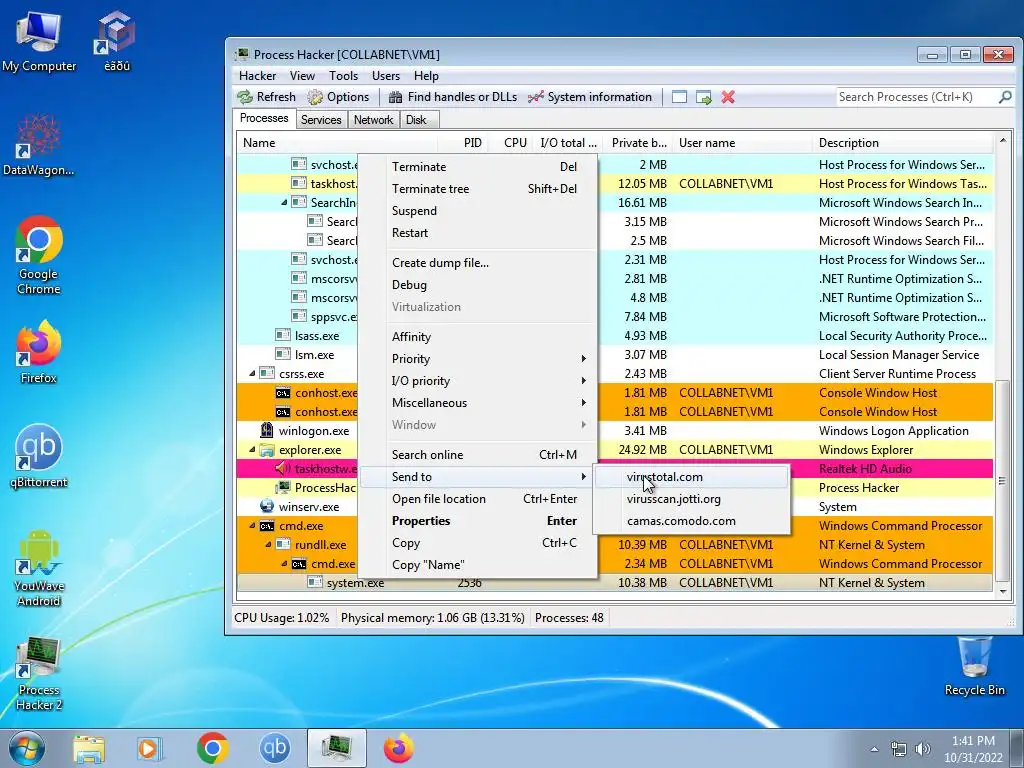Send process to virustotal.com
This screenshot has width=1024, height=768.
point(691,477)
